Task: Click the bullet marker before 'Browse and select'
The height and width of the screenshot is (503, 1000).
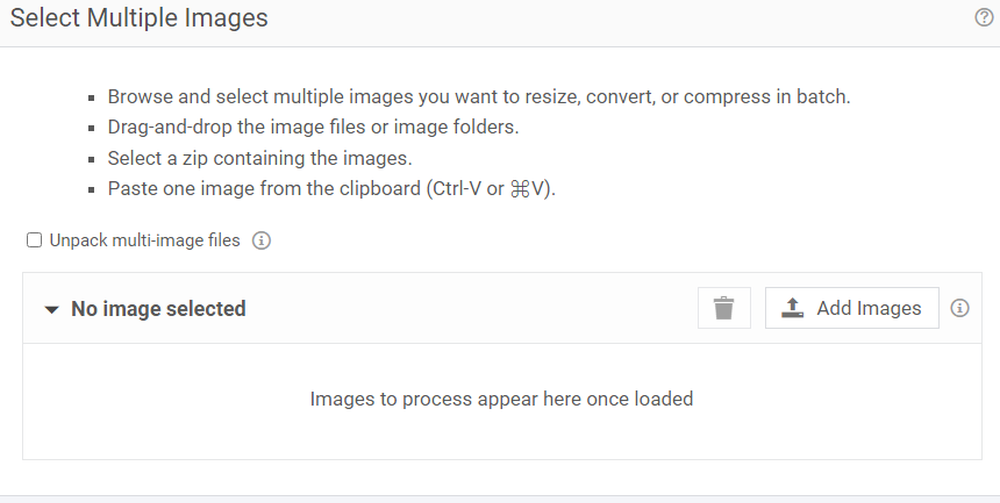Action: [92, 98]
